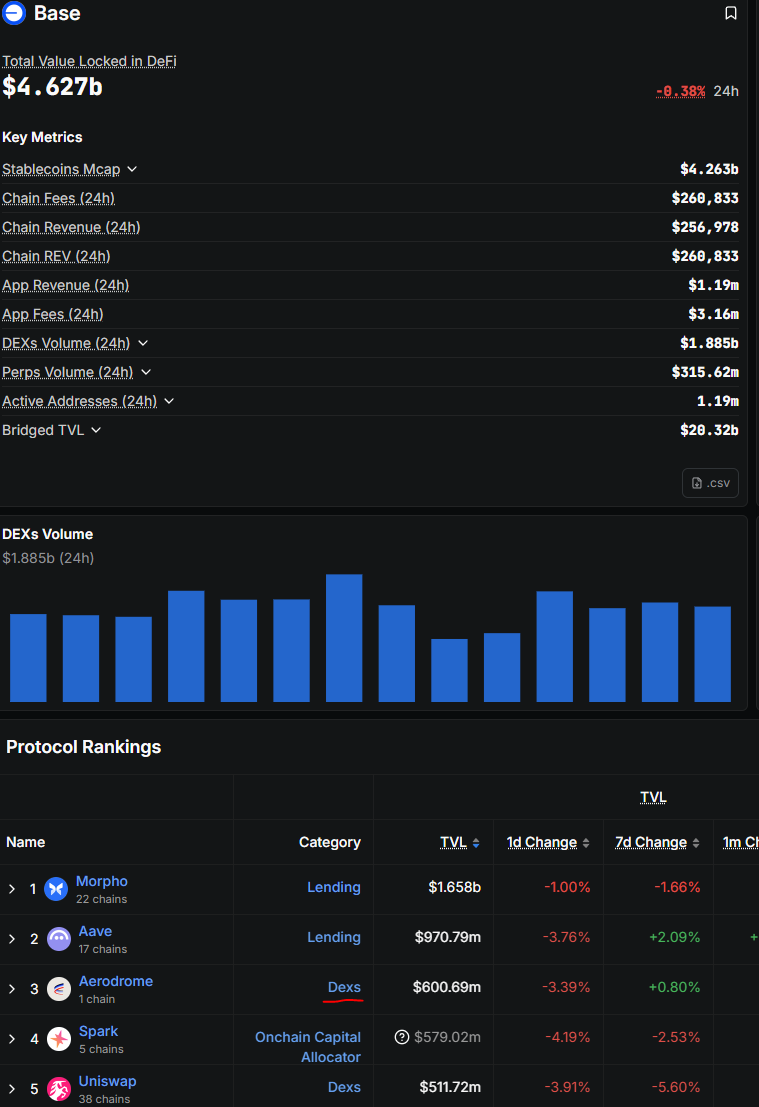Click the Protocol Rankings heading

[83, 747]
